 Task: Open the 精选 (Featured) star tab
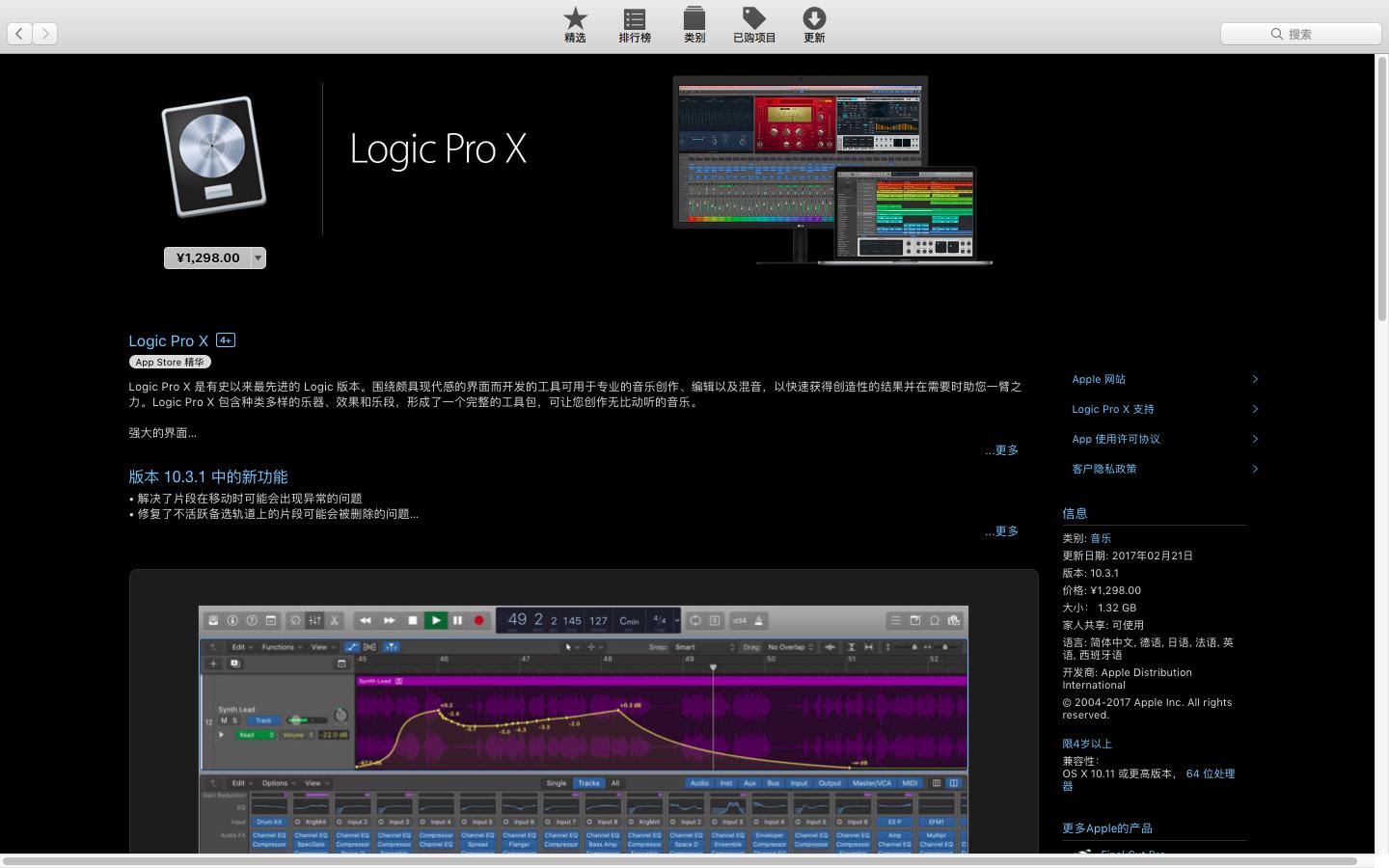tap(575, 25)
